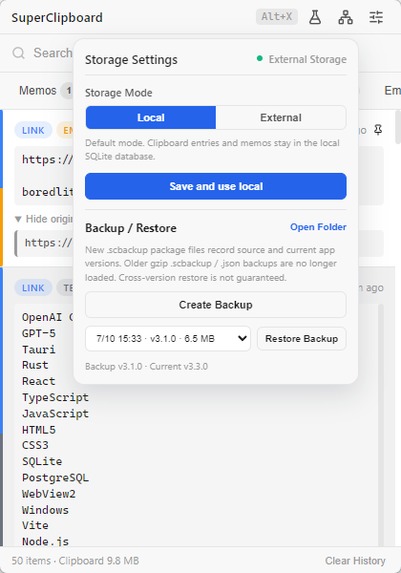Screen dimensions: 401x573
Task: Click the 'Node.js' line in entry
Action: coord(45,541)
